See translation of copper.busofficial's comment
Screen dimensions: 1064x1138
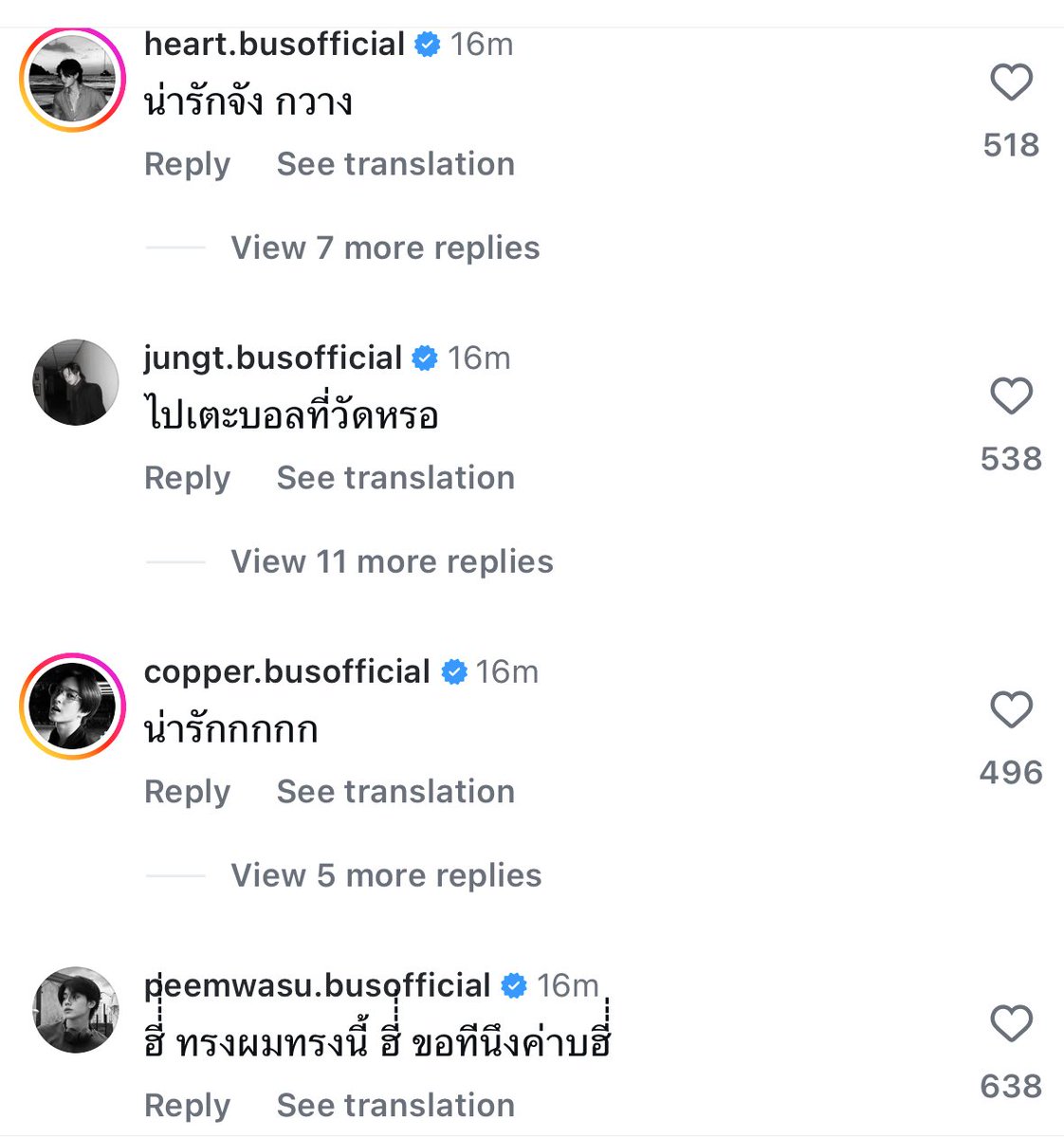[x=395, y=792]
